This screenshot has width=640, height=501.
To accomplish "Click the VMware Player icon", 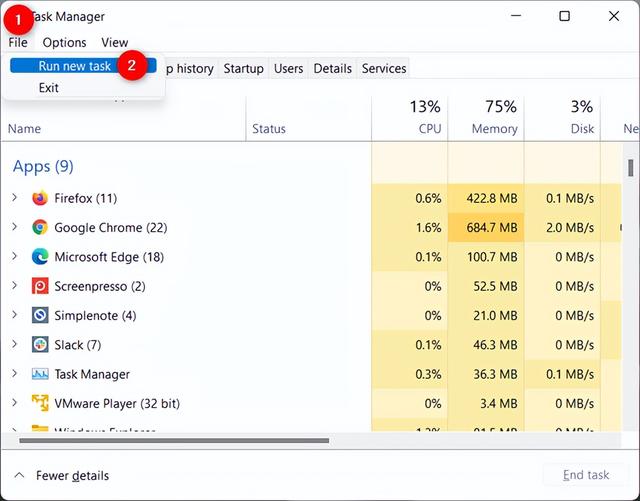I will tap(40, 403).
